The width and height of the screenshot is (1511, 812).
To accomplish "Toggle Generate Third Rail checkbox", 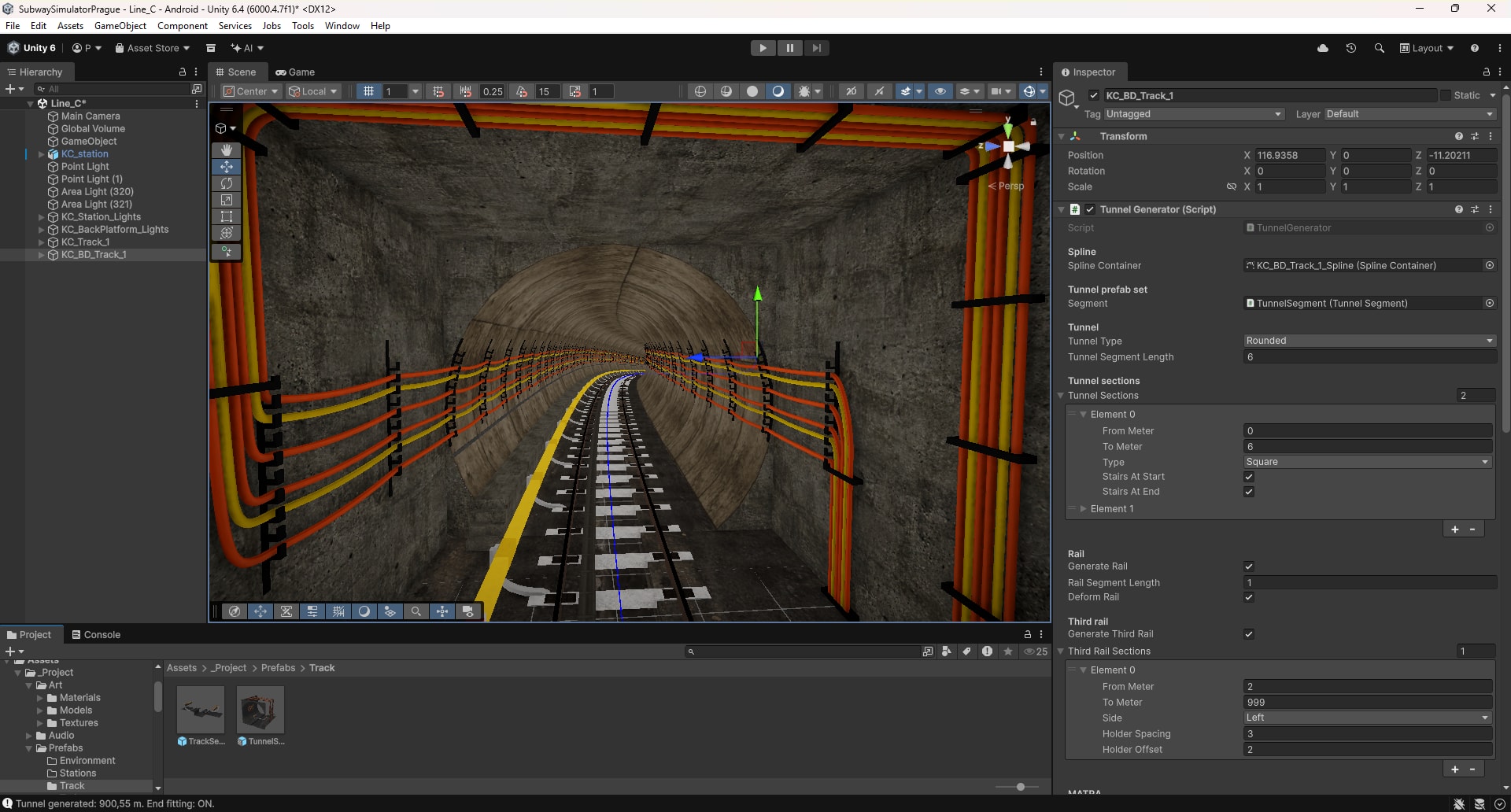I will (1249, 634).
